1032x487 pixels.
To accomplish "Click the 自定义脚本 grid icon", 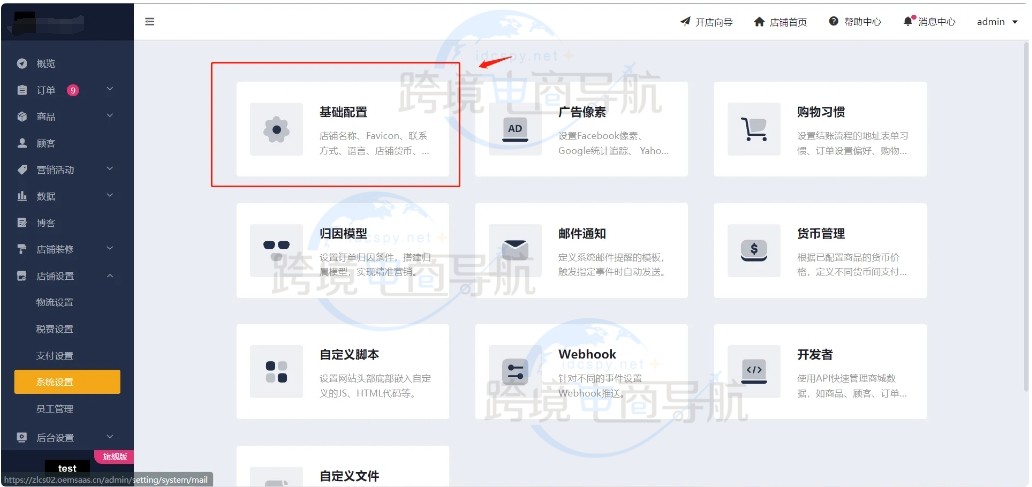I will [276, 371].
